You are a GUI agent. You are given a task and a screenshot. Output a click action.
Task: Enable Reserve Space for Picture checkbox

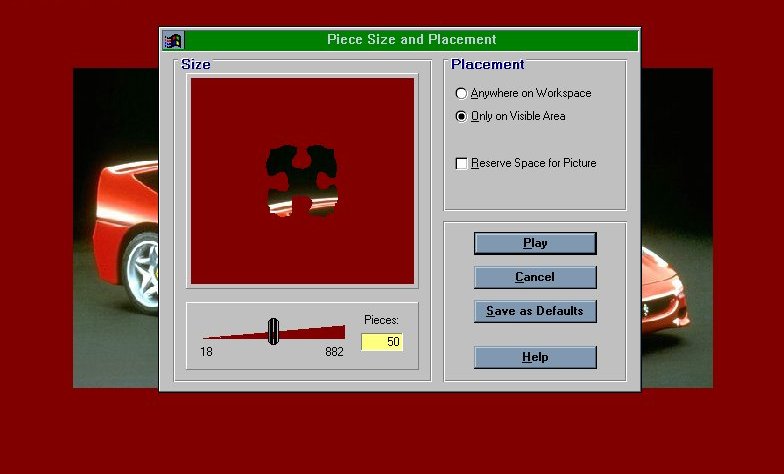coord(462,163)
